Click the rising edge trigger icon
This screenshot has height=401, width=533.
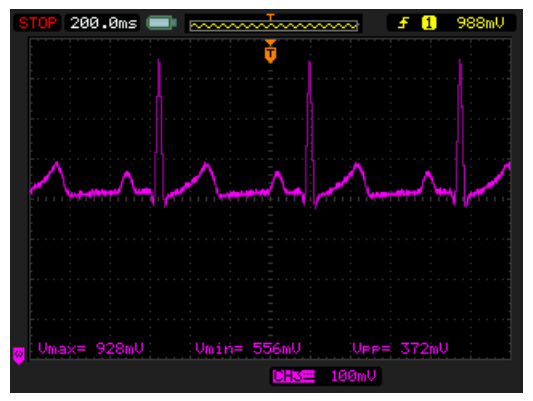pos(403,23)
